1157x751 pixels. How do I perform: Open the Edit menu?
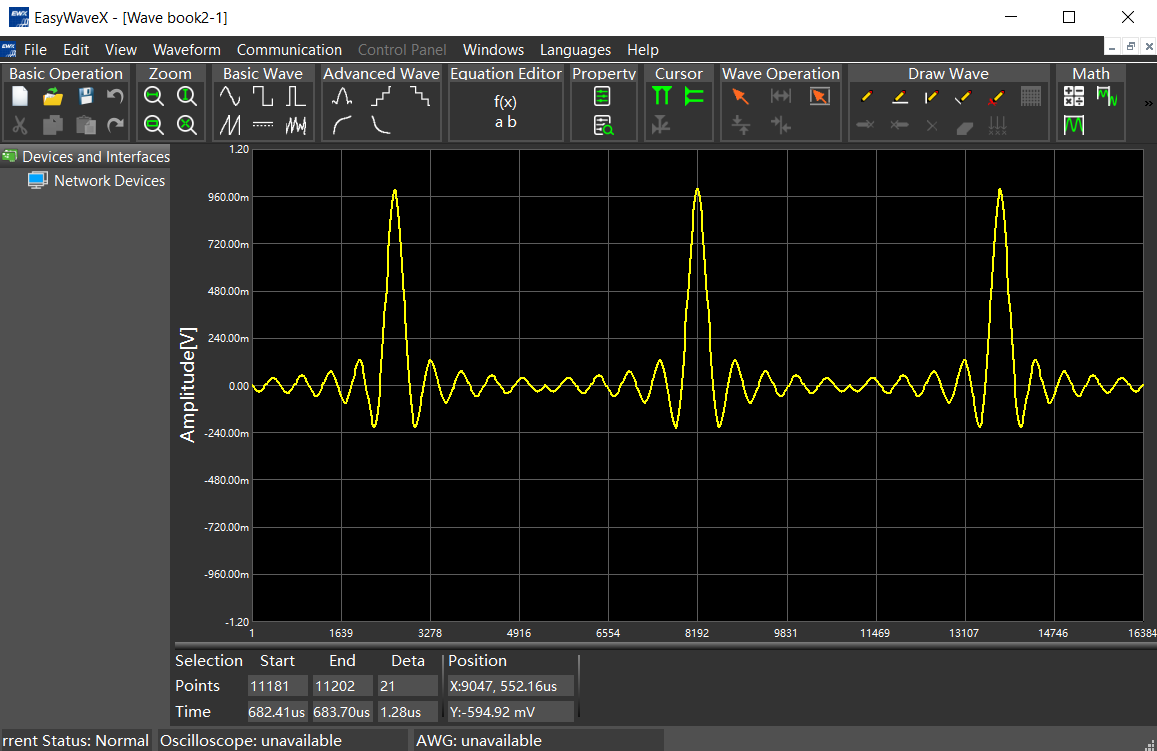76,49
